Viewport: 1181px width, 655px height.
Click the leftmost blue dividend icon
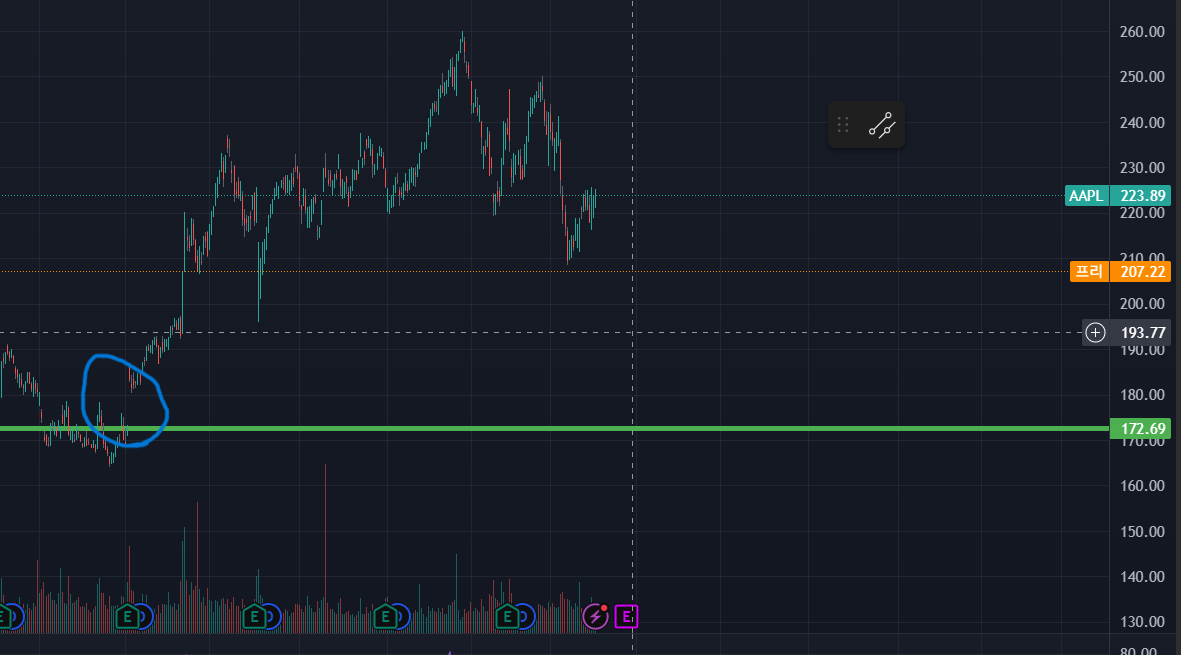tap(15, 616)
